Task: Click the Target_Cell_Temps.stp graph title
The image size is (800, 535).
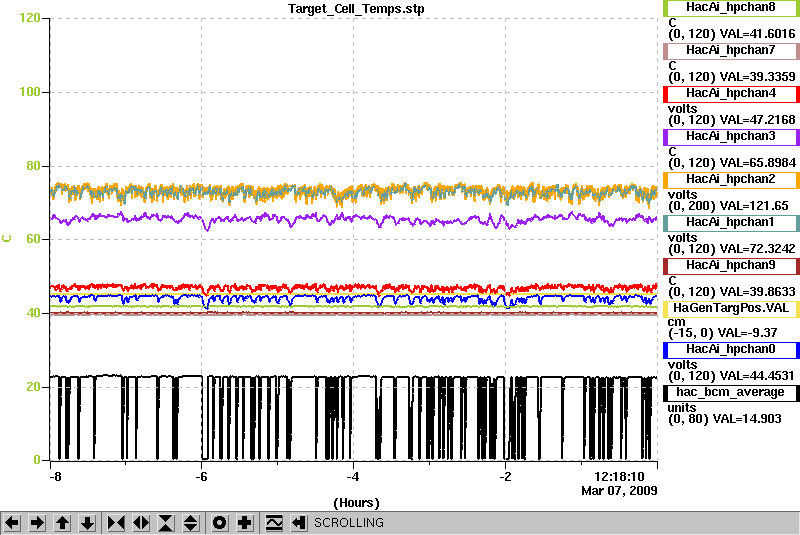Action: pyautogui.click(x=356, y=9)
